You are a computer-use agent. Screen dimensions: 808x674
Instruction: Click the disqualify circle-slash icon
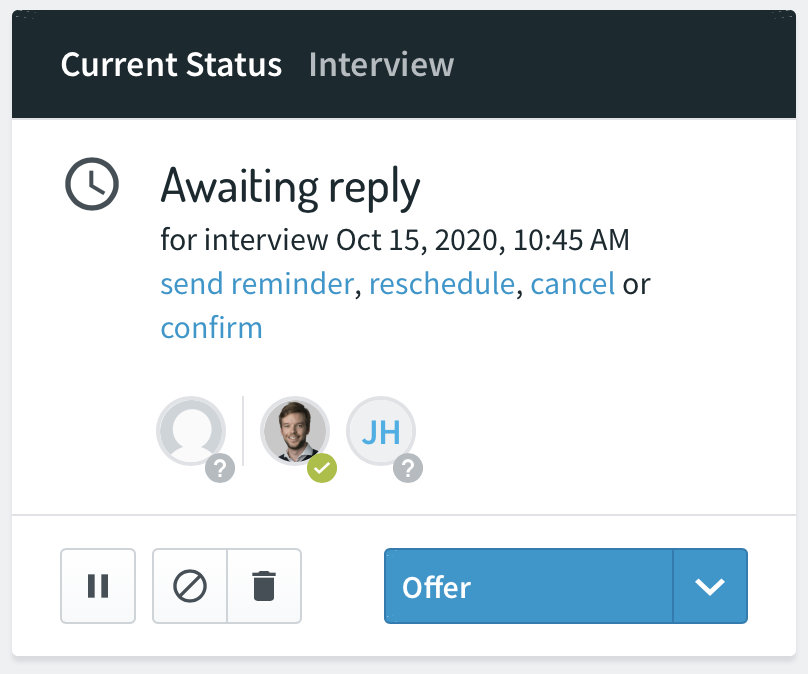click(x=190, y=586)
